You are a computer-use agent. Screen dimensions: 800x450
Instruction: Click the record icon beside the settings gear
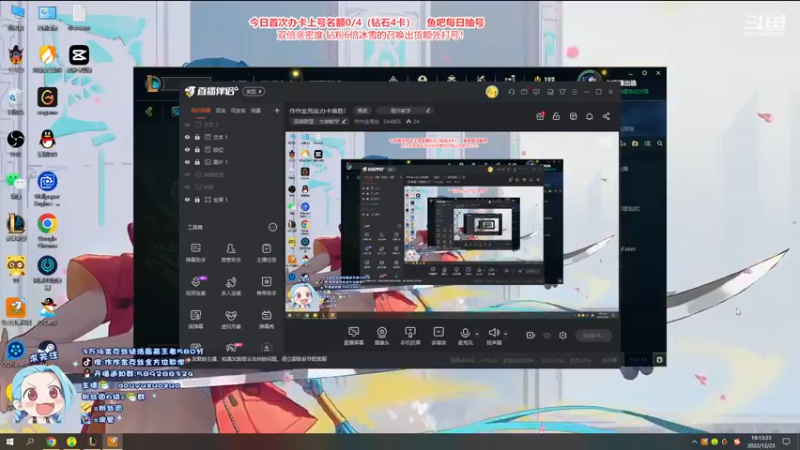pos(531,335)
